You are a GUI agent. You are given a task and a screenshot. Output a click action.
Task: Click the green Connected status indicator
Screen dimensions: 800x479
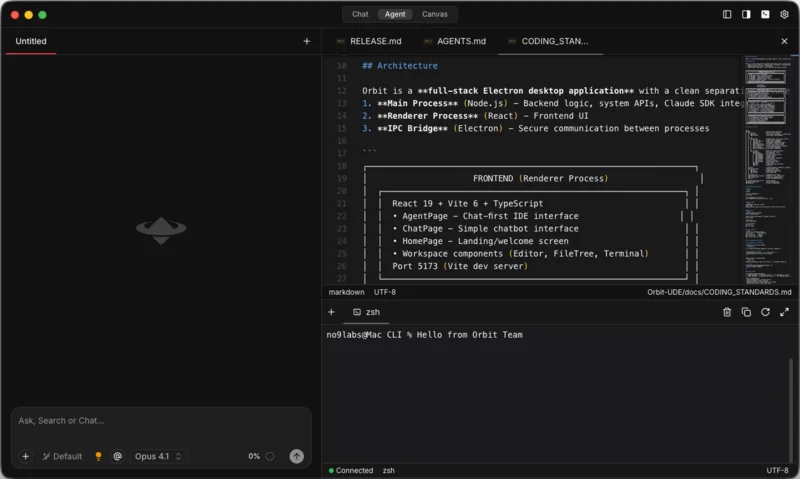coord(351,470)
